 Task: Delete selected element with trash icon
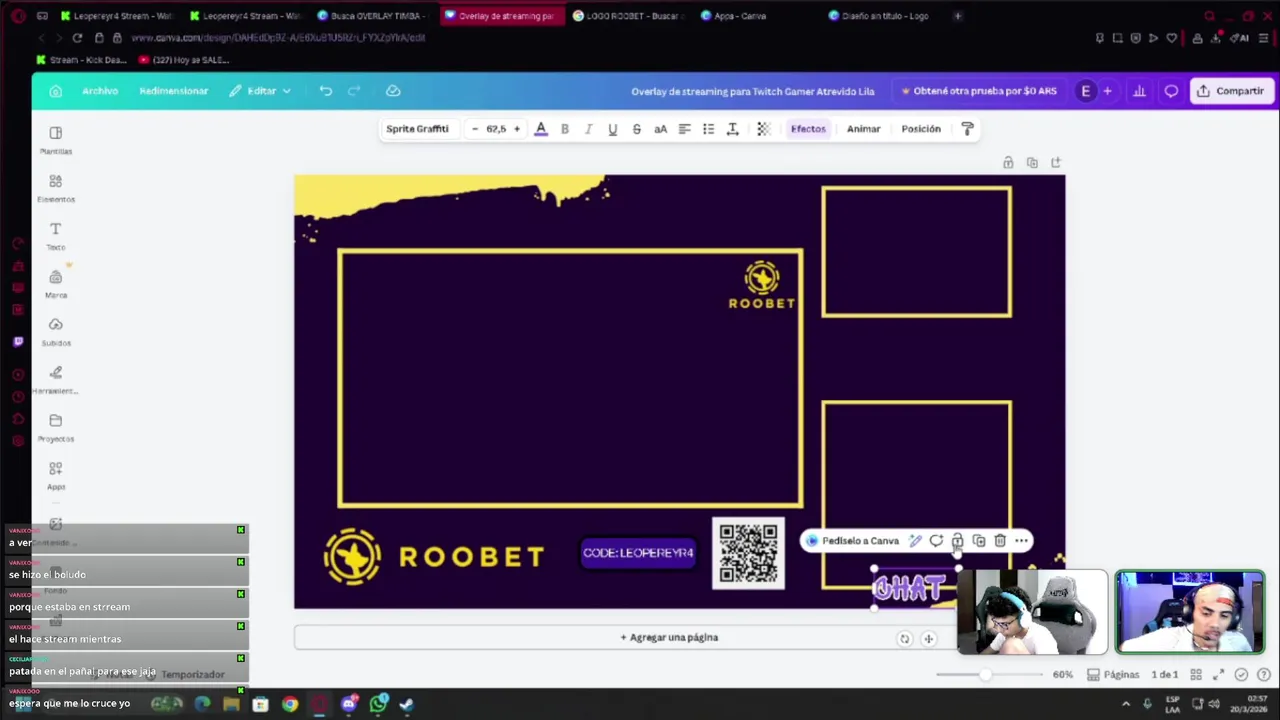[1000, 541]
